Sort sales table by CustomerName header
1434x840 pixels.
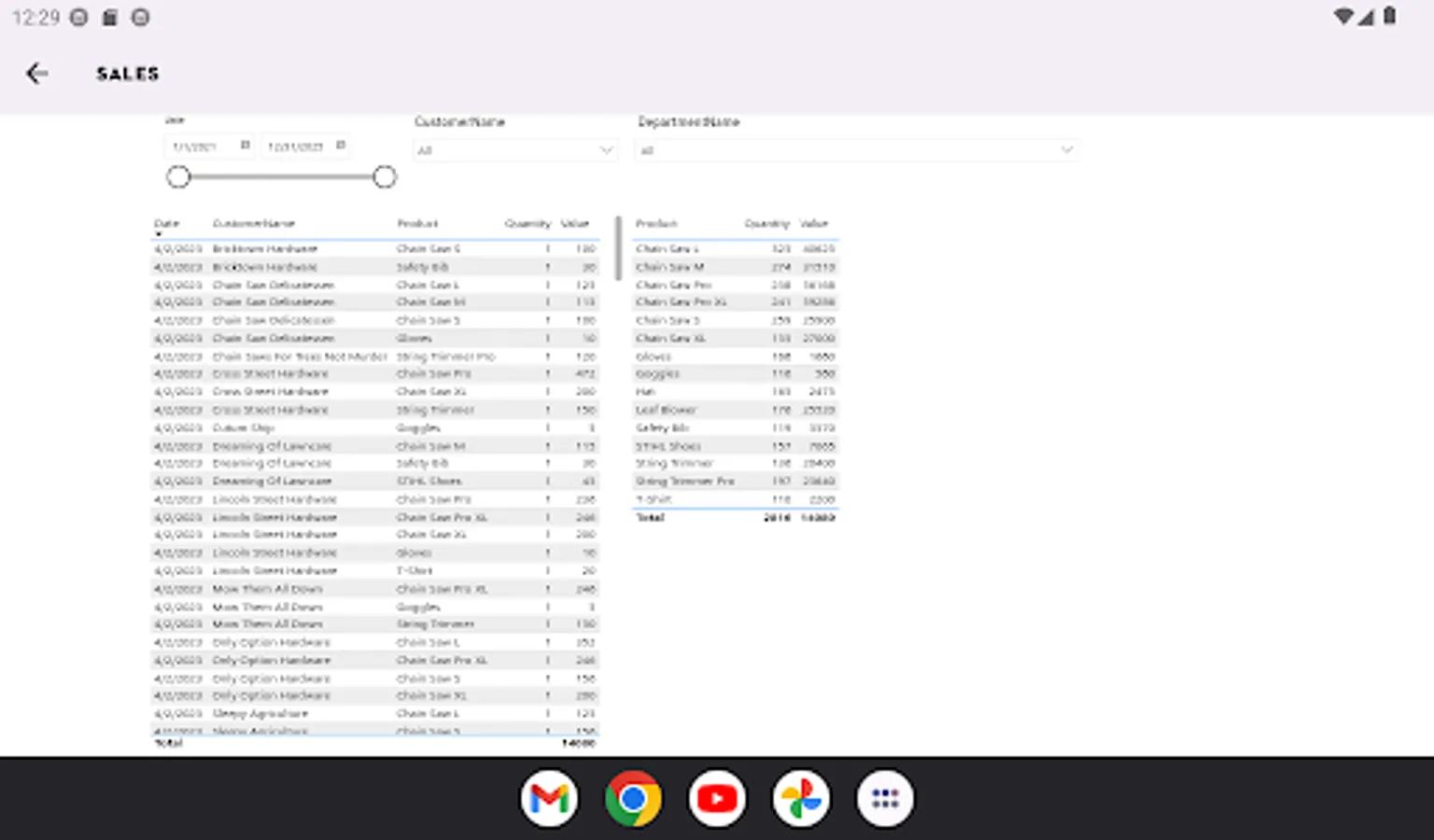(254, 224)
